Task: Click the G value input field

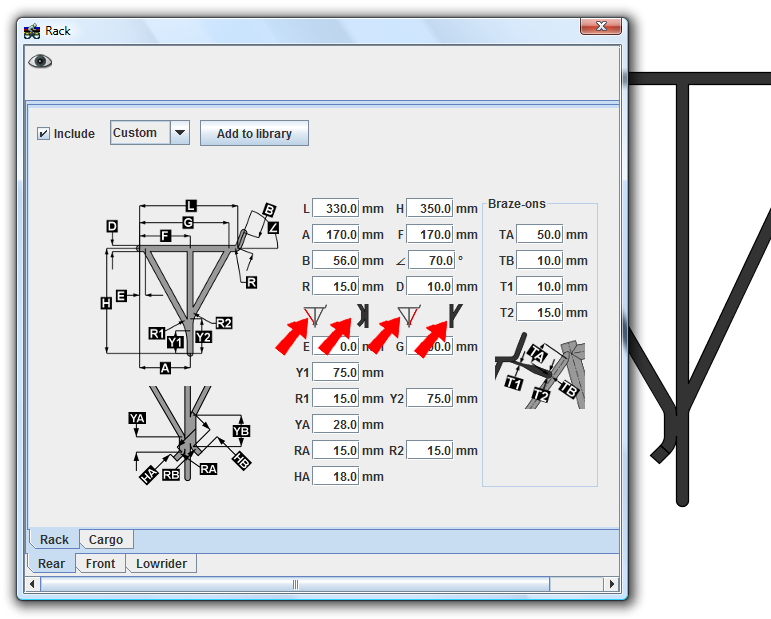Action: tap(429, 347)
